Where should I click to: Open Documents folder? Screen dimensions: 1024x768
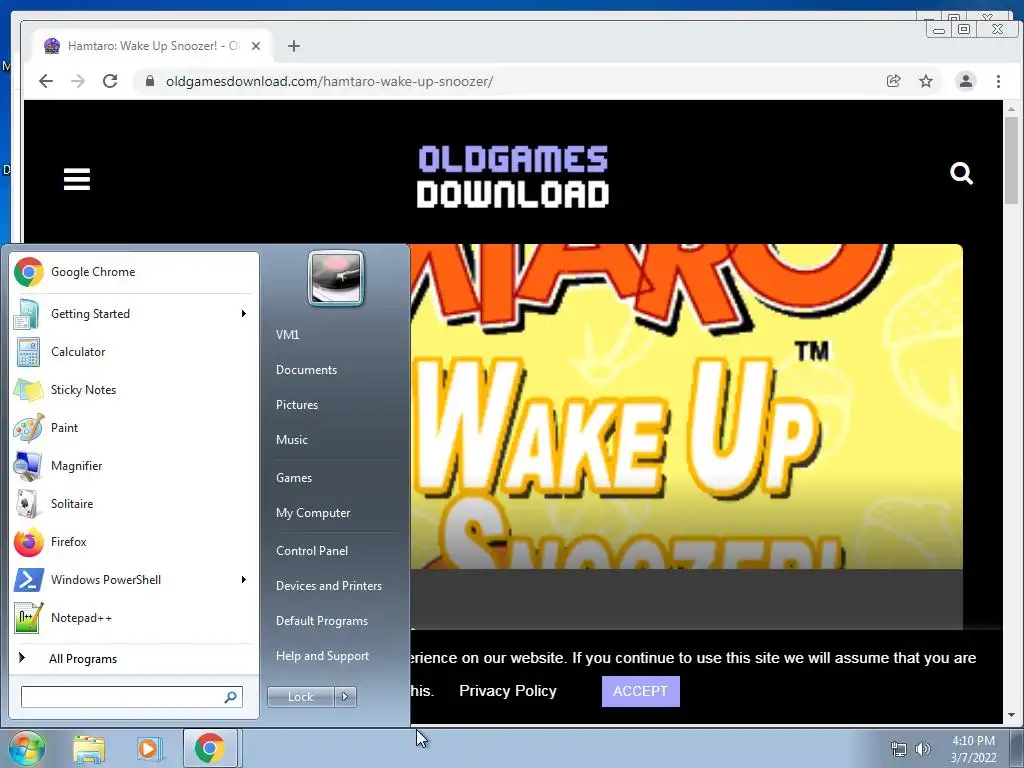(306, 370)
